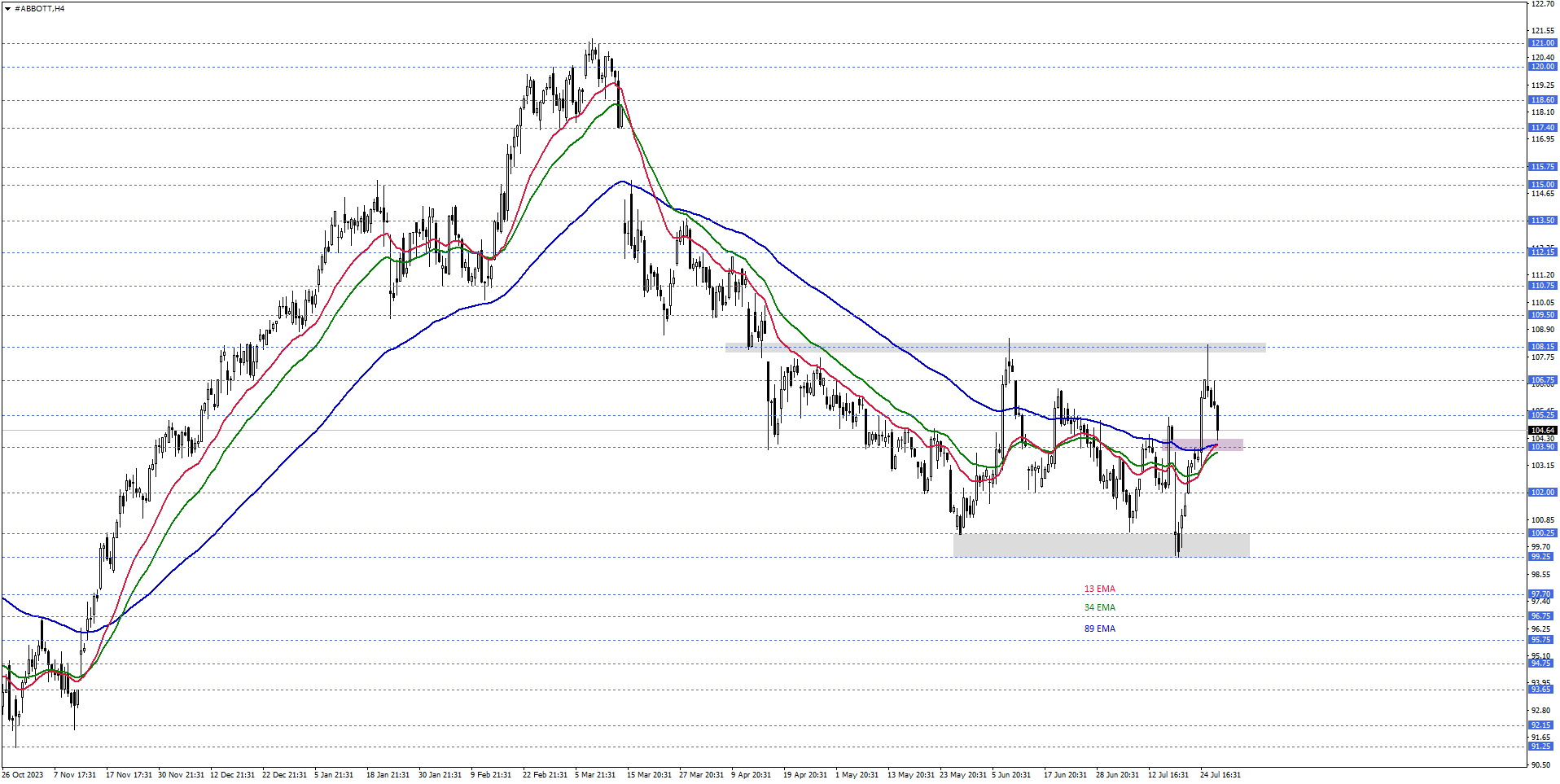Click the 30 Nov 21:31 date label
Viewport: 1560px width, 784px height.
click(181, 774)
